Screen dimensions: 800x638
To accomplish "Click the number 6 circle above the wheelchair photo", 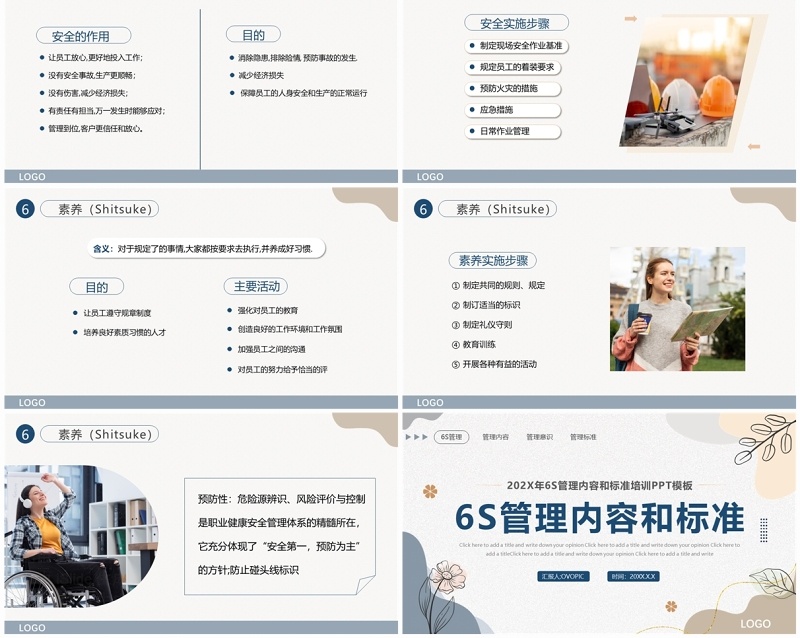I will pyautogui.click(x=25, y=434).
